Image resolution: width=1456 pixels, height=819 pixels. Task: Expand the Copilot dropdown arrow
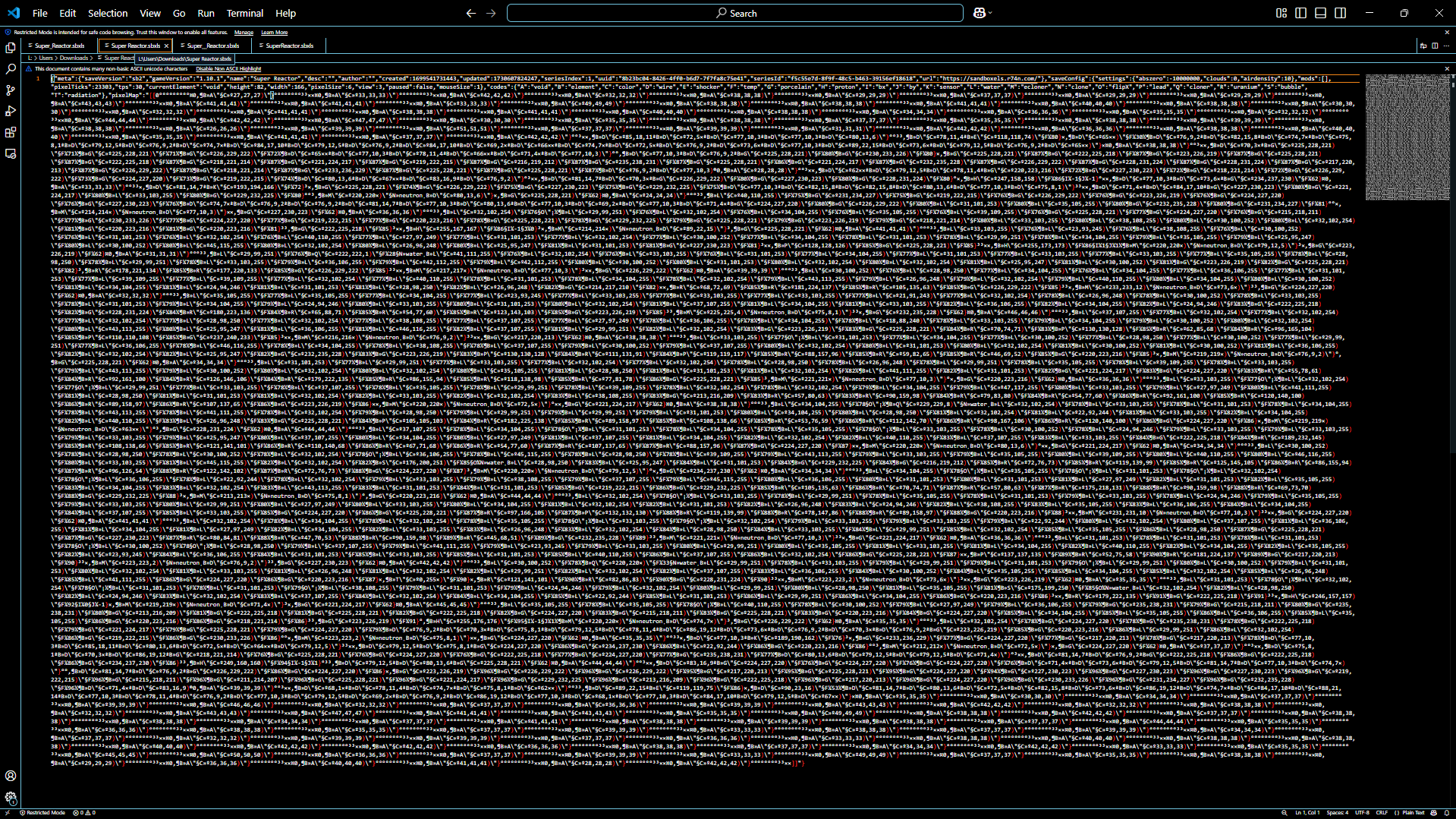click(x=990, y=13)
